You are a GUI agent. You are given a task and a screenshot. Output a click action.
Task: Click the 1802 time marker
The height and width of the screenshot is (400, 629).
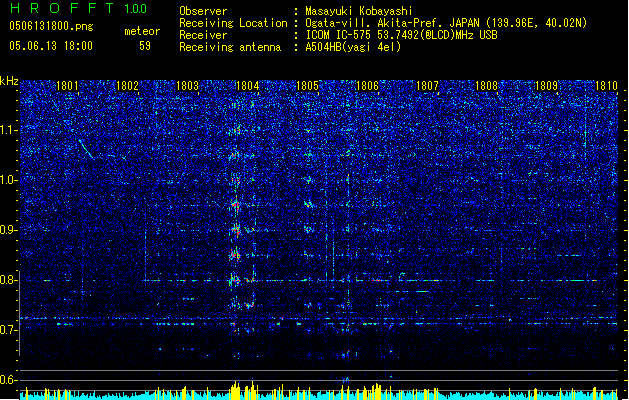pyautogui.click(x=127, y=86)
